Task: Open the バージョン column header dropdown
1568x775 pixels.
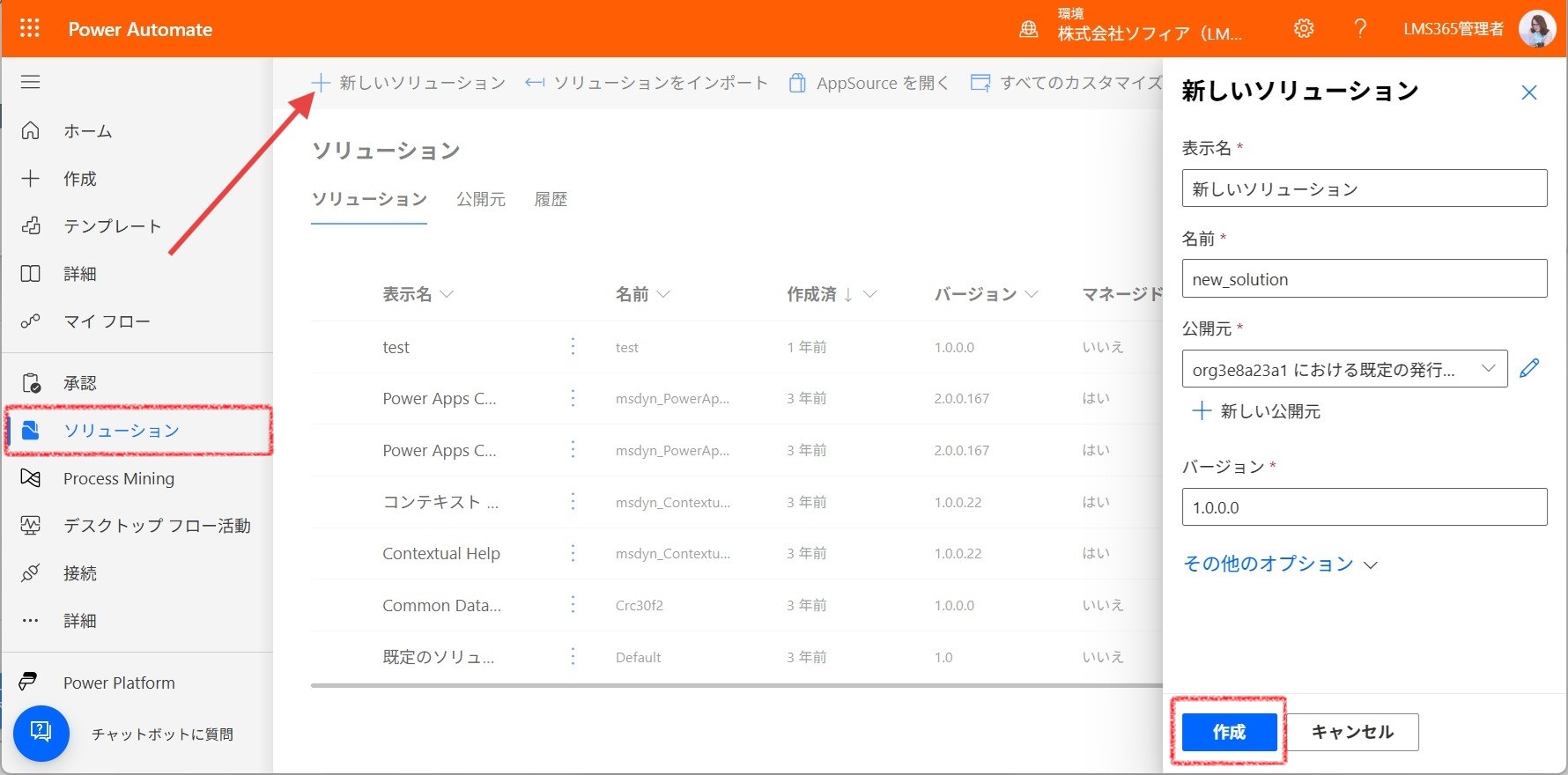Action: point(986,294)
